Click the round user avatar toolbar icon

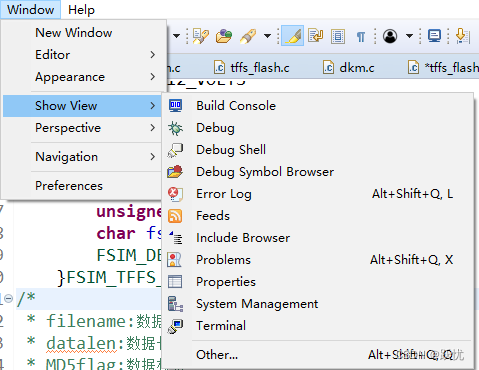(390, 36)
